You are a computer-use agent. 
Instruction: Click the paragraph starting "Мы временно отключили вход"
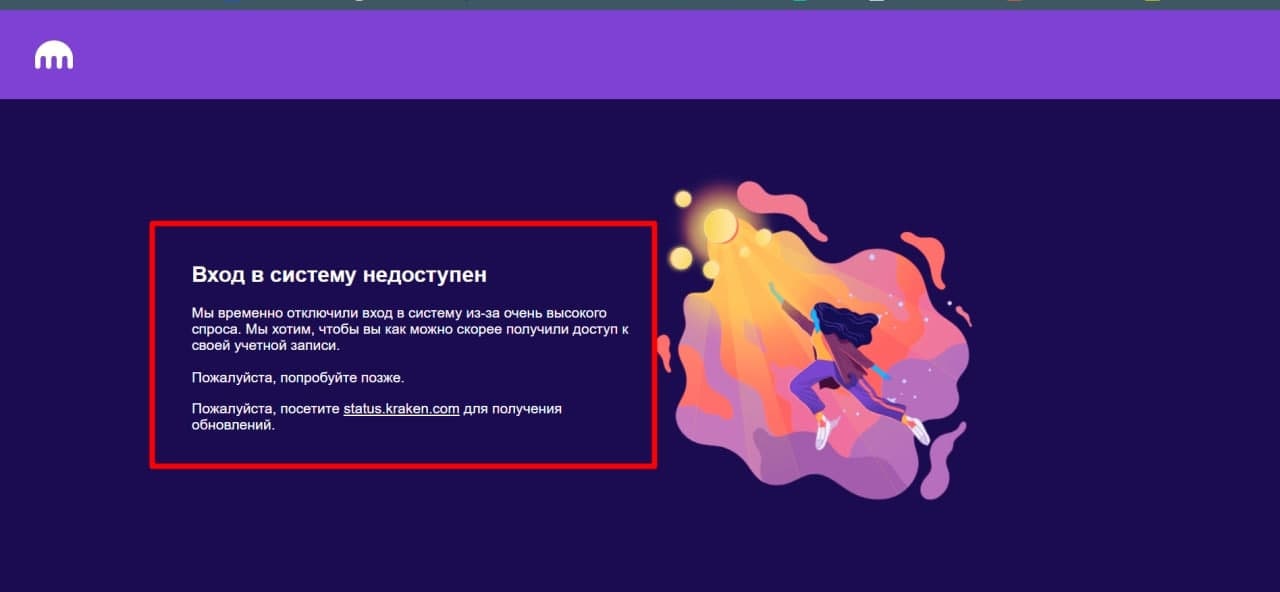pos(409,329)
